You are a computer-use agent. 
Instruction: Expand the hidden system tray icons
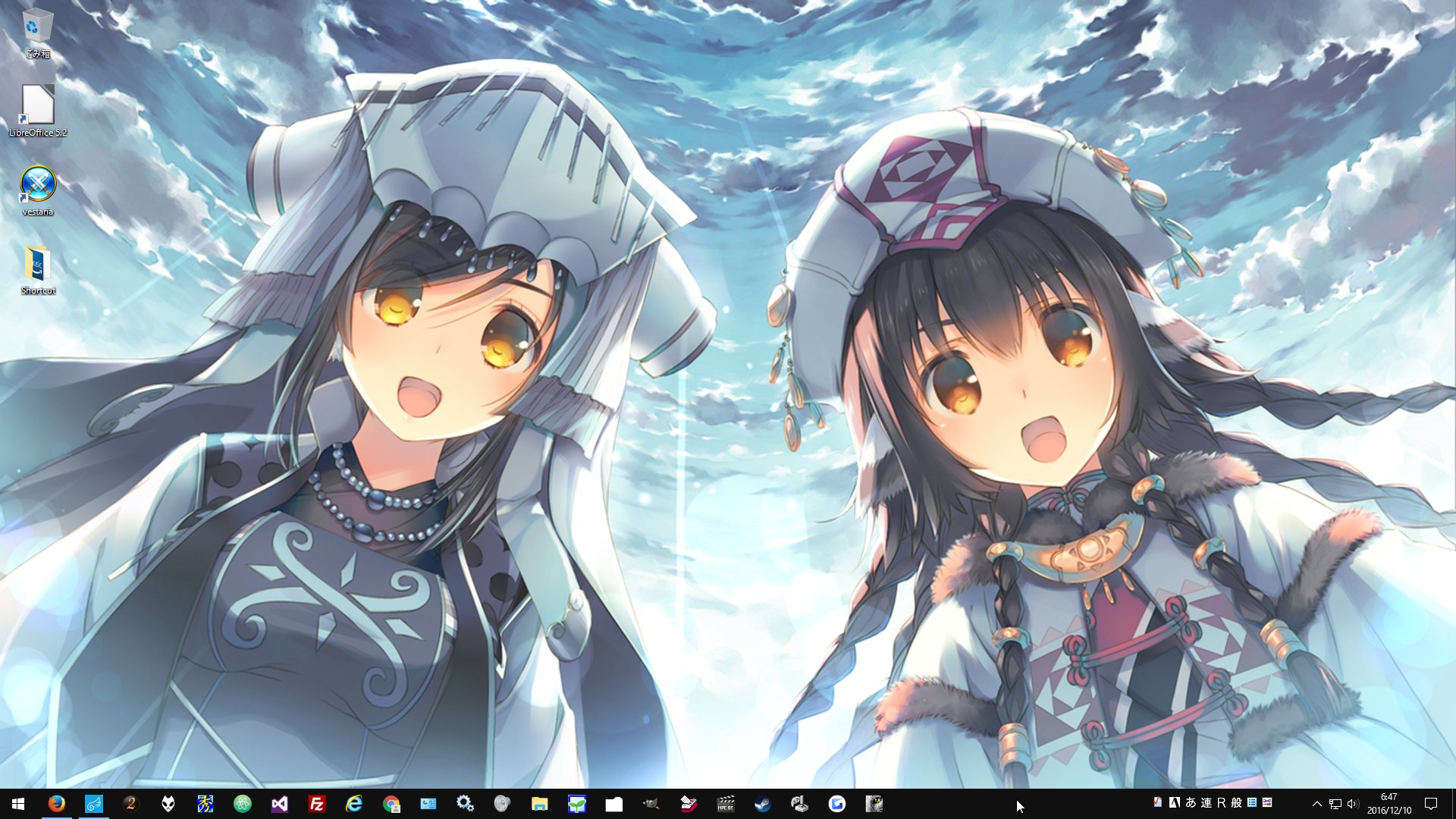click(x=1316, y=804)
